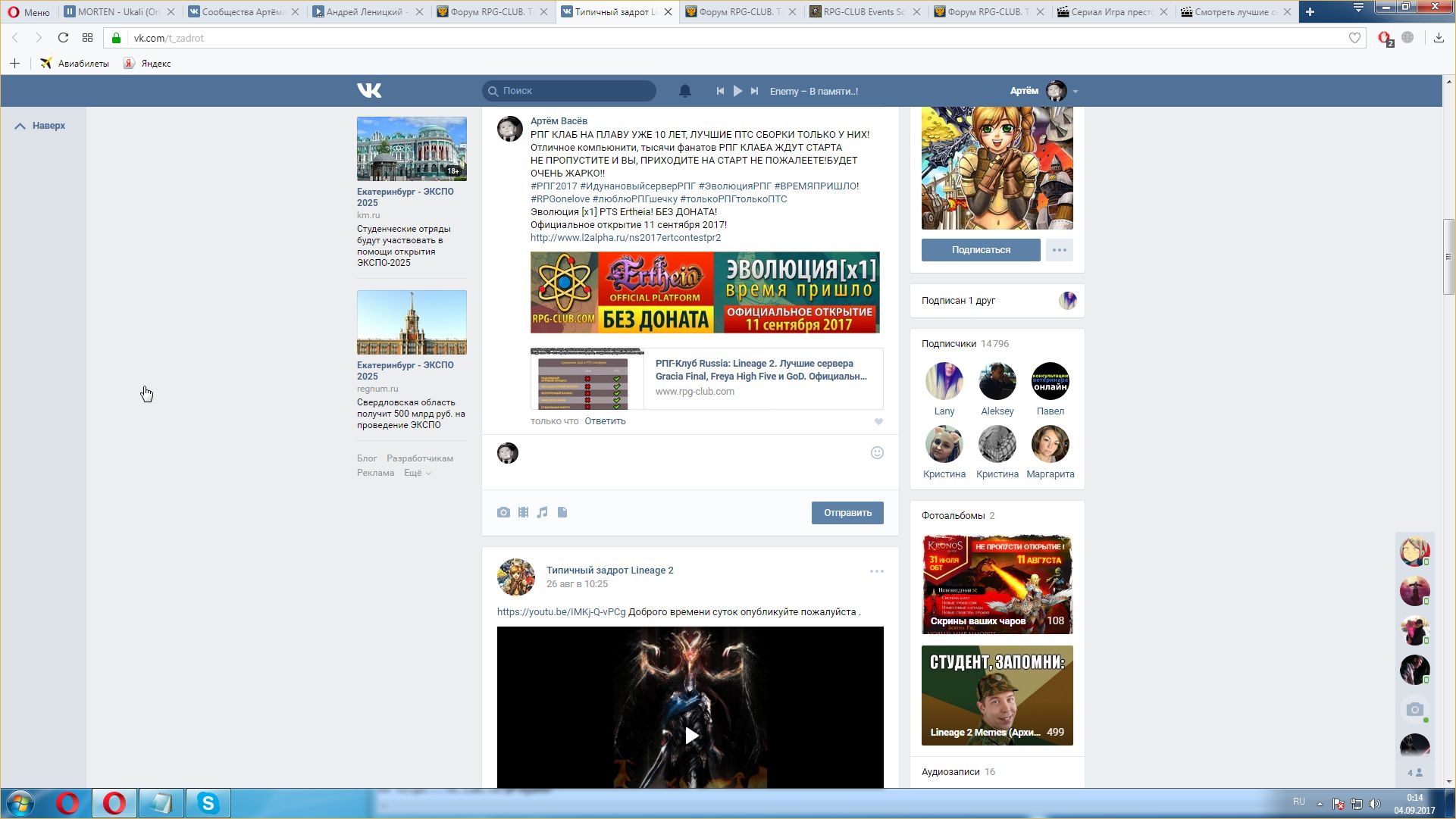This screenshot has height=819, width=1456.
Task: Attach a photo with camera icon
Action: pos(503,513)
